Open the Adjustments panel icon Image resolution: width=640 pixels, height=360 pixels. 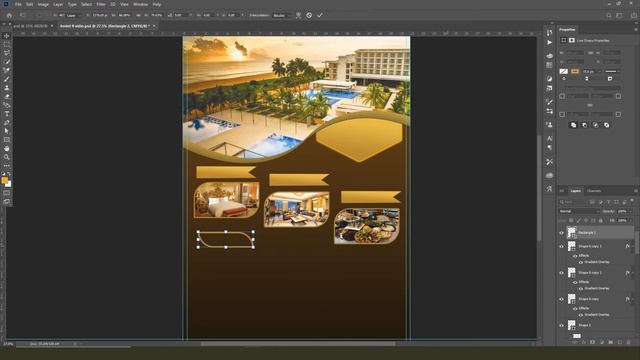[x=549, y=78]
